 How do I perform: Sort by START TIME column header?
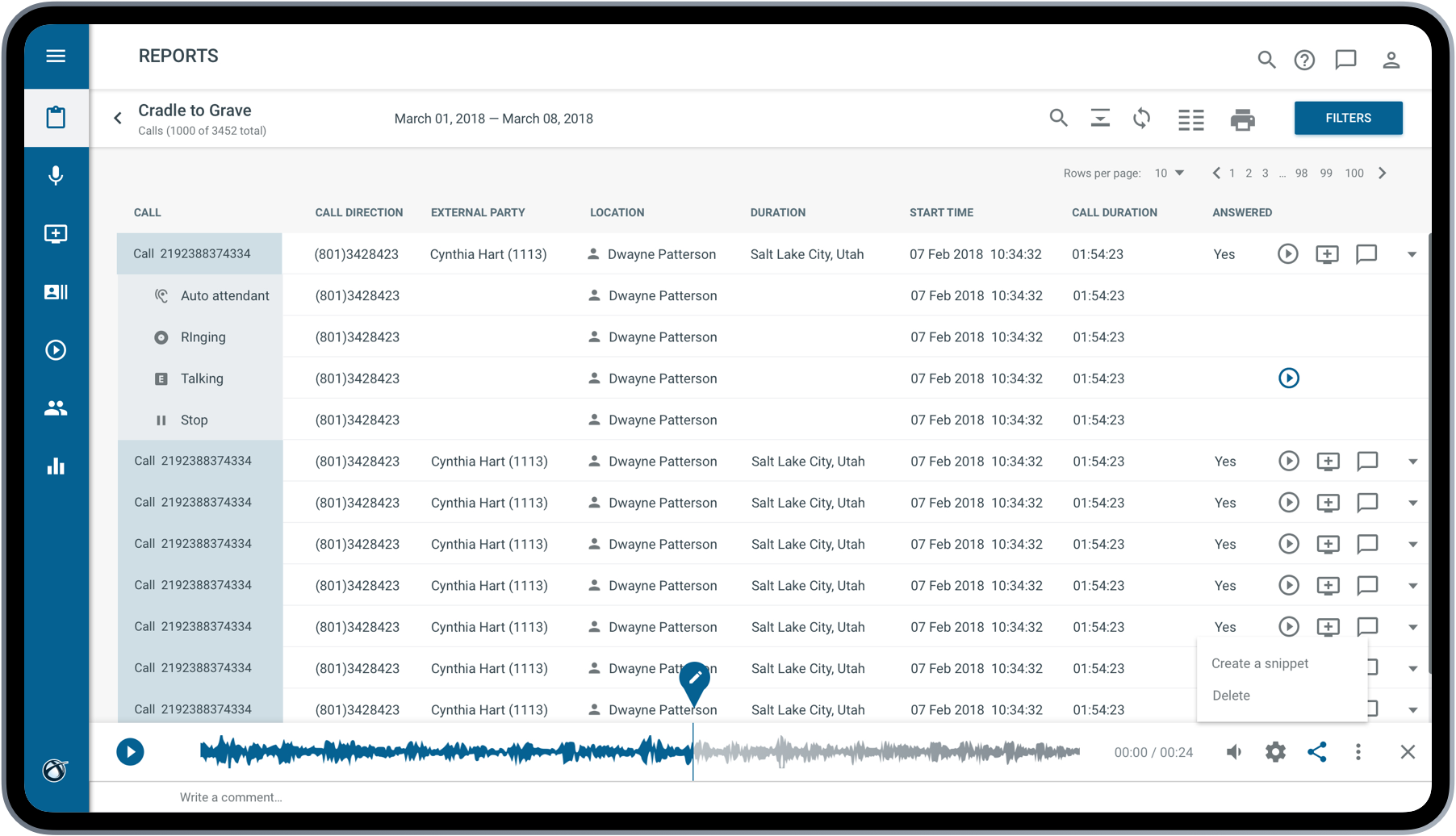[941, 212]
